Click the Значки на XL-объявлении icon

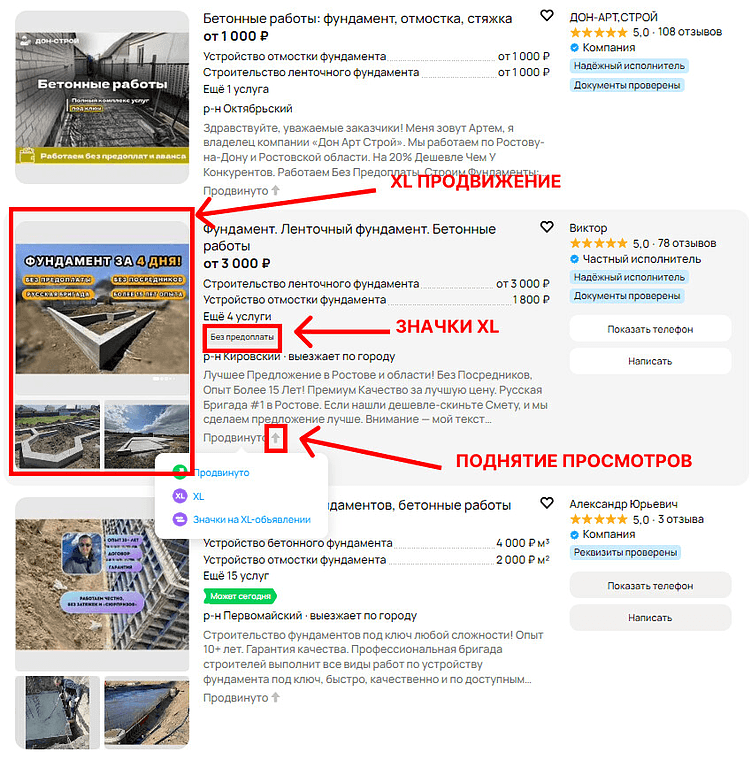pos(180,519)
